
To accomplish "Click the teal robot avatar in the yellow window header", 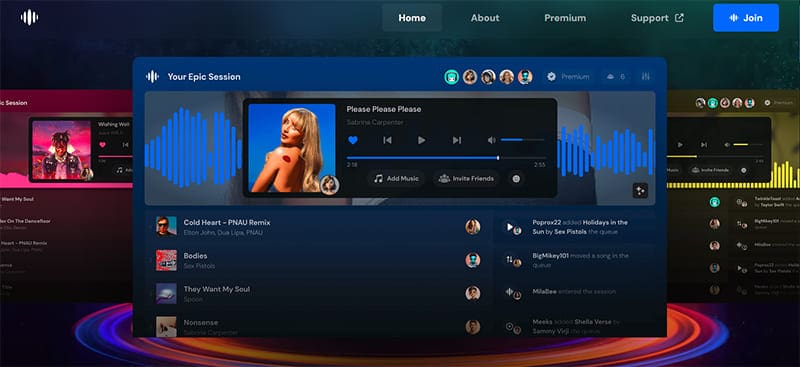I will [713, 103].
